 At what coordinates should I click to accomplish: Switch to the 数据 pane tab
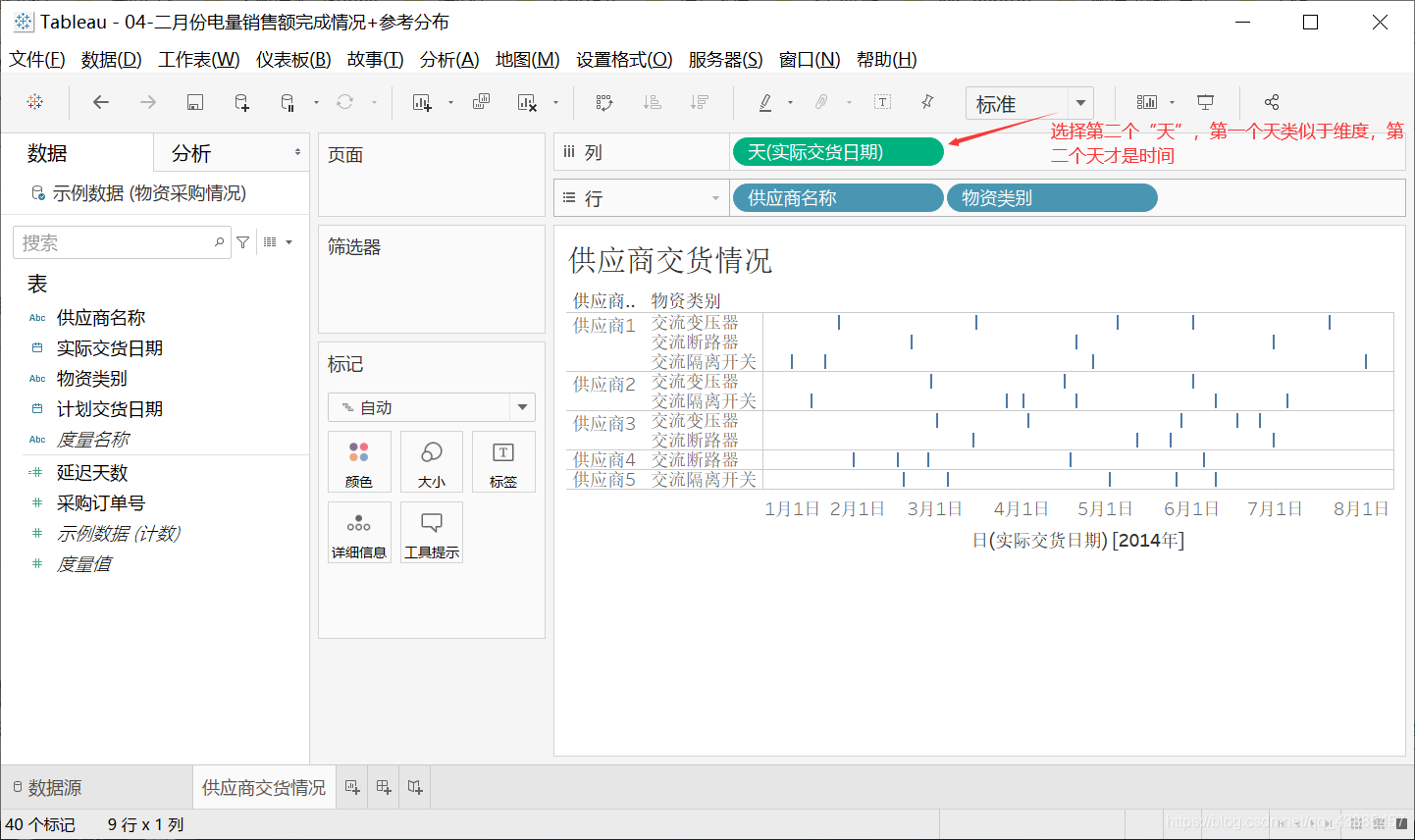tap(47, 153)
